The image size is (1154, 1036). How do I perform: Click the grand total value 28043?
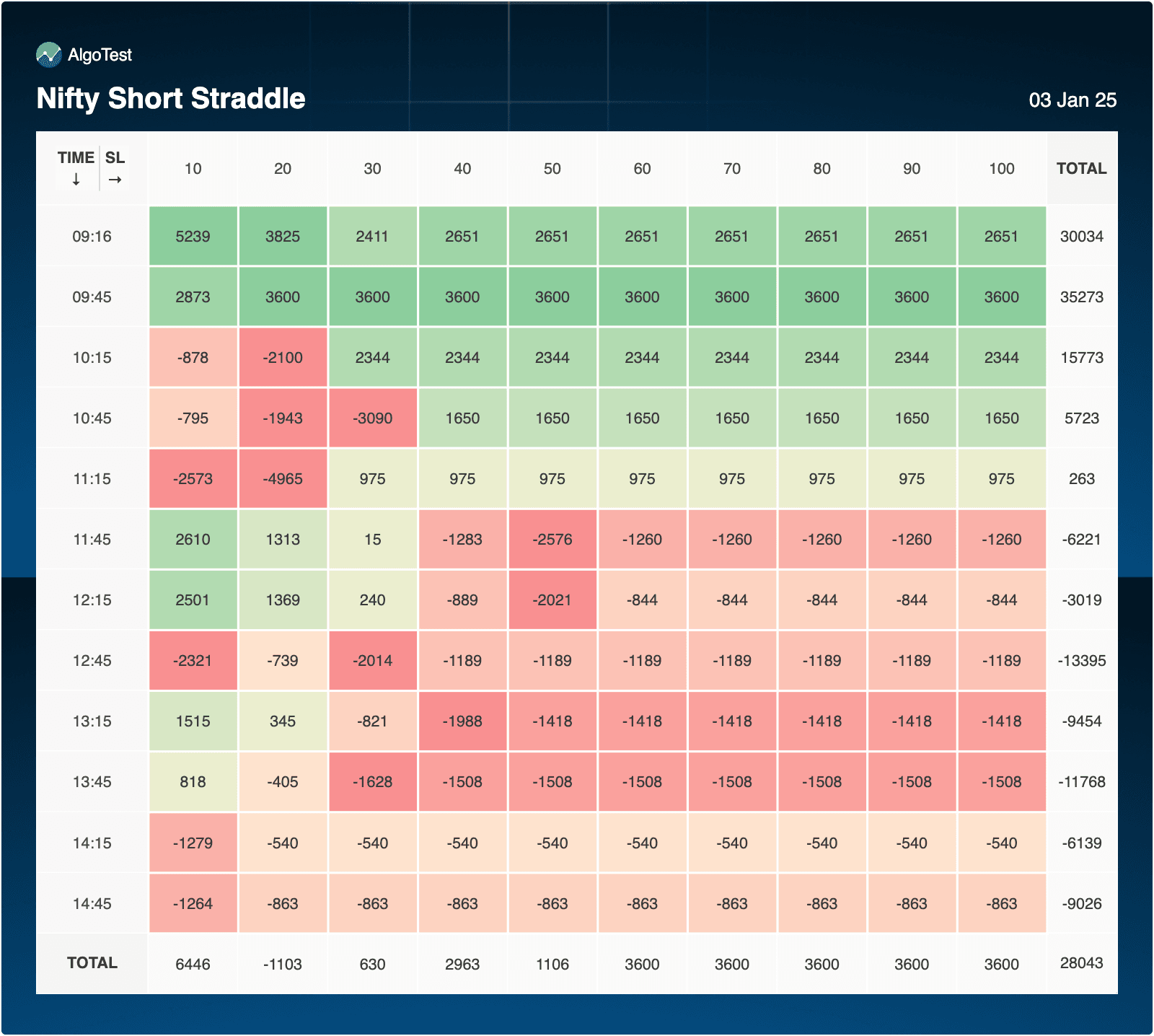click(1081, 963)
